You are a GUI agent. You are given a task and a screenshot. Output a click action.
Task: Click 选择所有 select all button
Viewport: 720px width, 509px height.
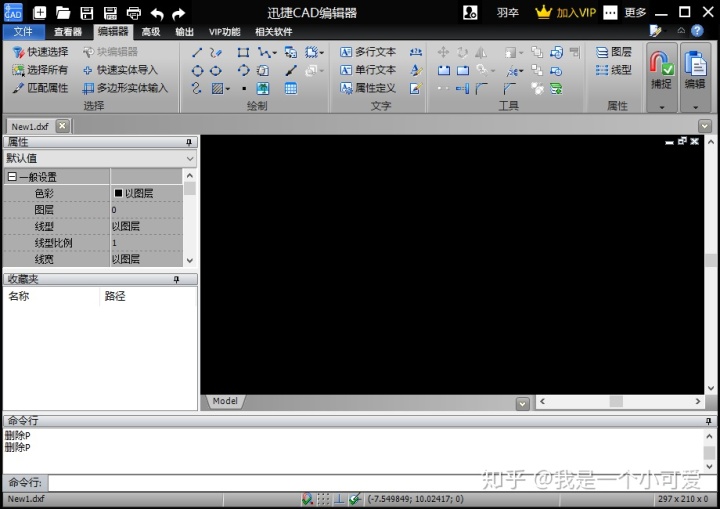40,70
